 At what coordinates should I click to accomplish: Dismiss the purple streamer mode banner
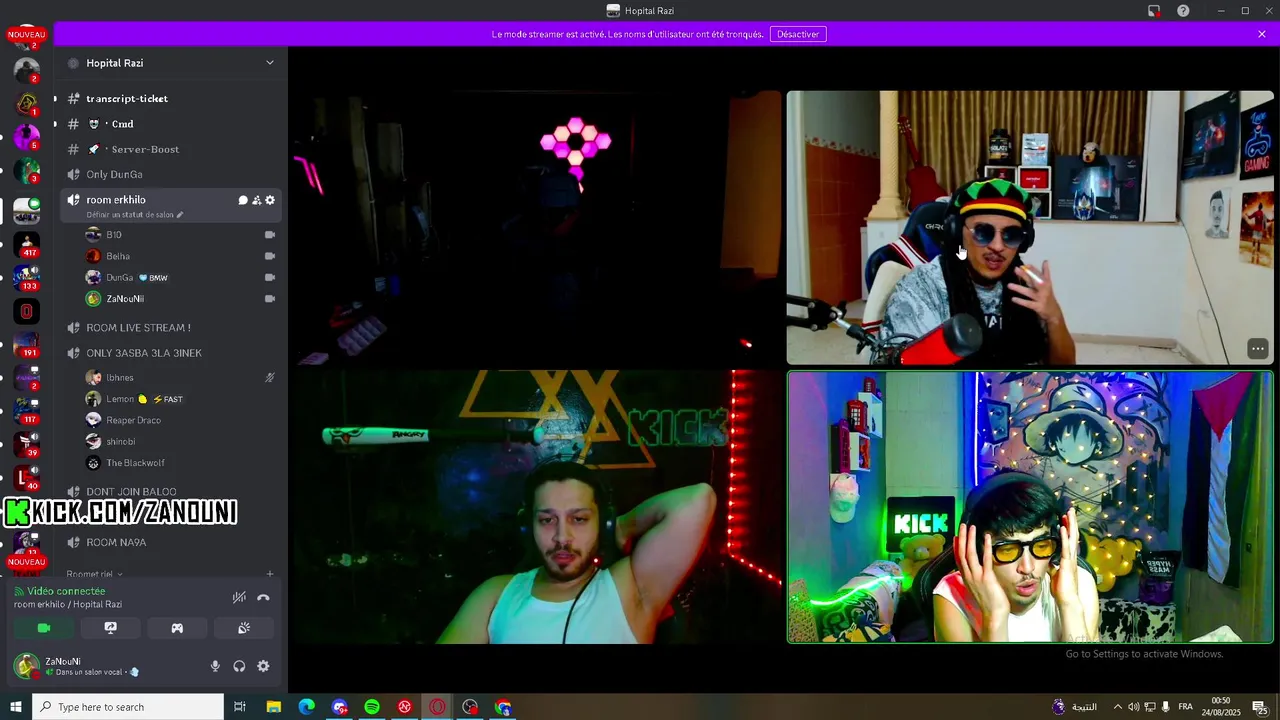coord(1262,34)
